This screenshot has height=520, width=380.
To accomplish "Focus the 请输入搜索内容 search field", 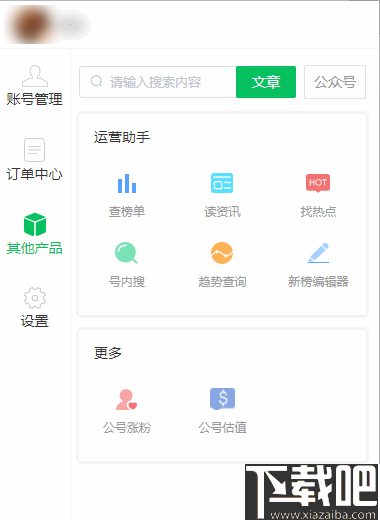I will pyautogui.click(x=158, y=82).
